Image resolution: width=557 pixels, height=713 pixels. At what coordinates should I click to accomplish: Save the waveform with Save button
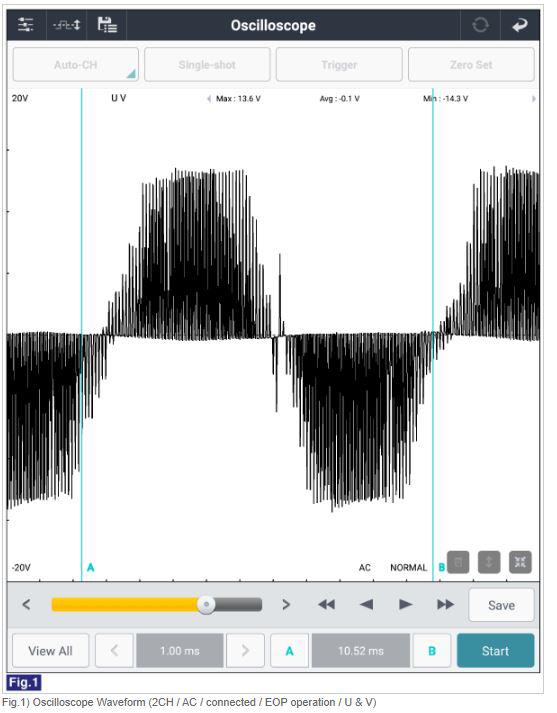click(x=502, y=605)
